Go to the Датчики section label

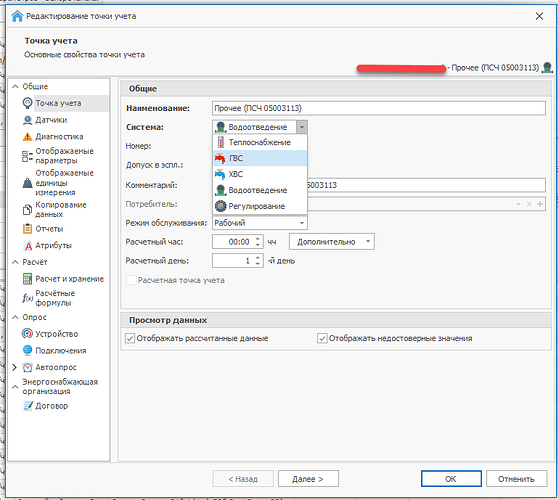point(51,120)
